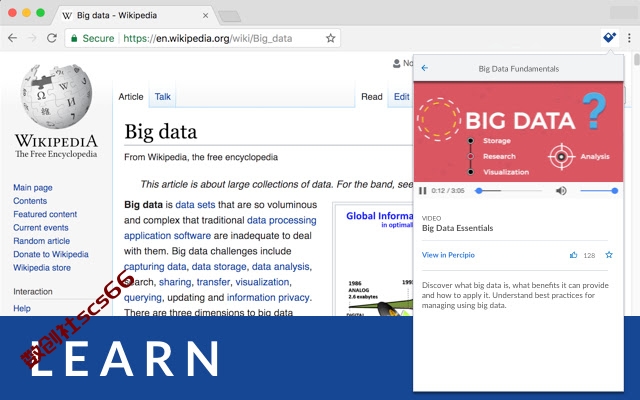Select the Read tab
This screenshot has width=640, height=400.
point(371,97)
